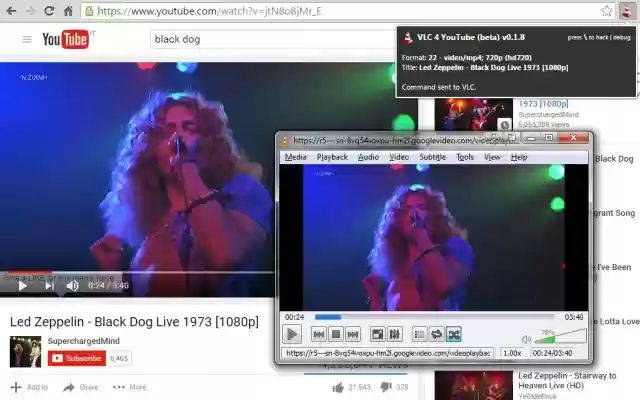
Task: Open the Audio menu in VLC
Action: click(368, 157)
